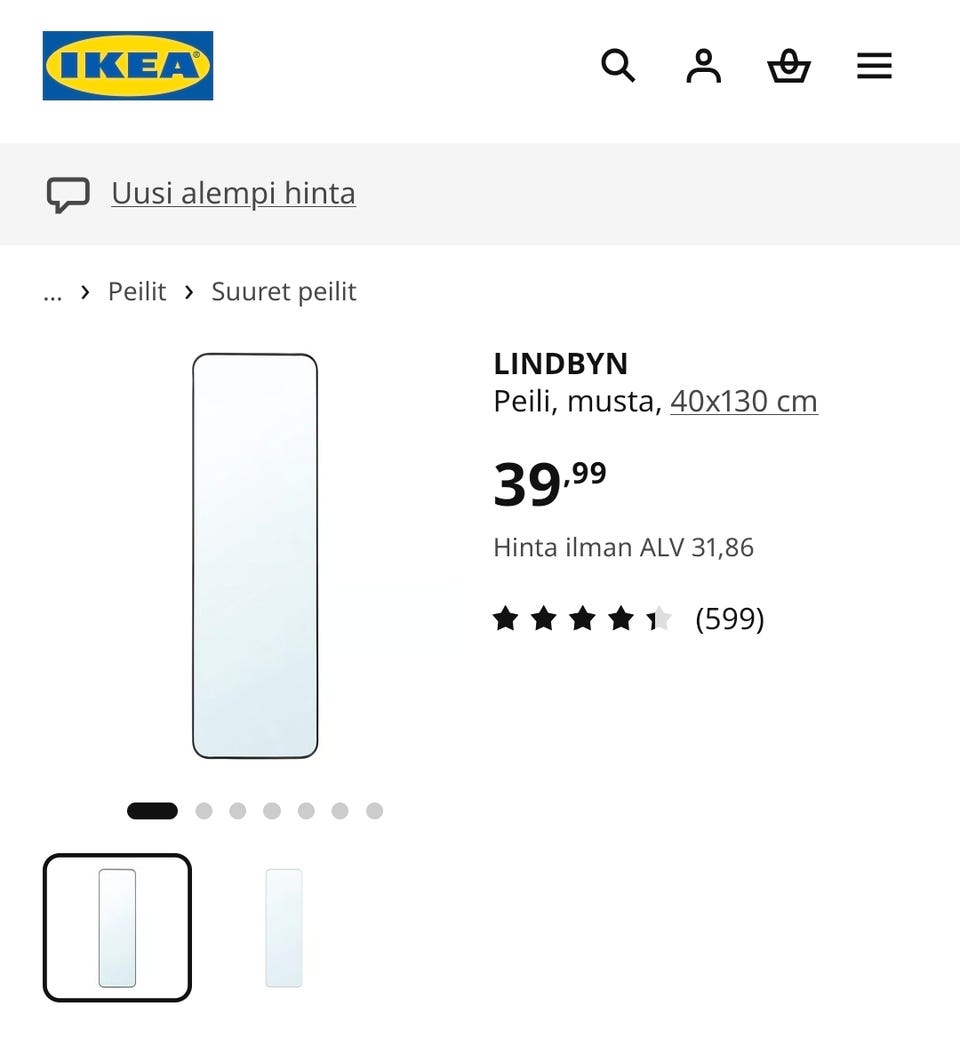
Task: Open the main LINDBYN mirror product image
Action: click(x=255, y=555)
